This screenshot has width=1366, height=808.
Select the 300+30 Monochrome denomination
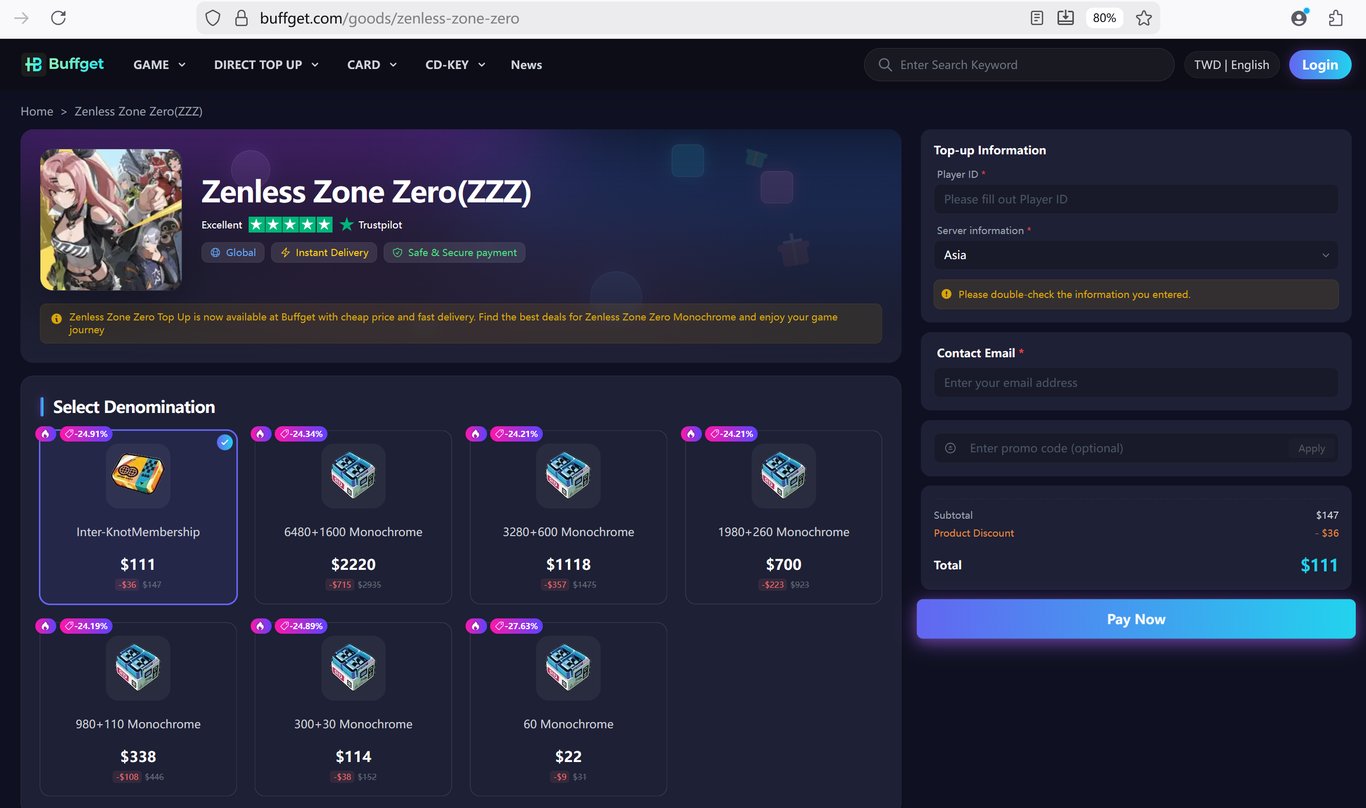[x=353, y=709]
